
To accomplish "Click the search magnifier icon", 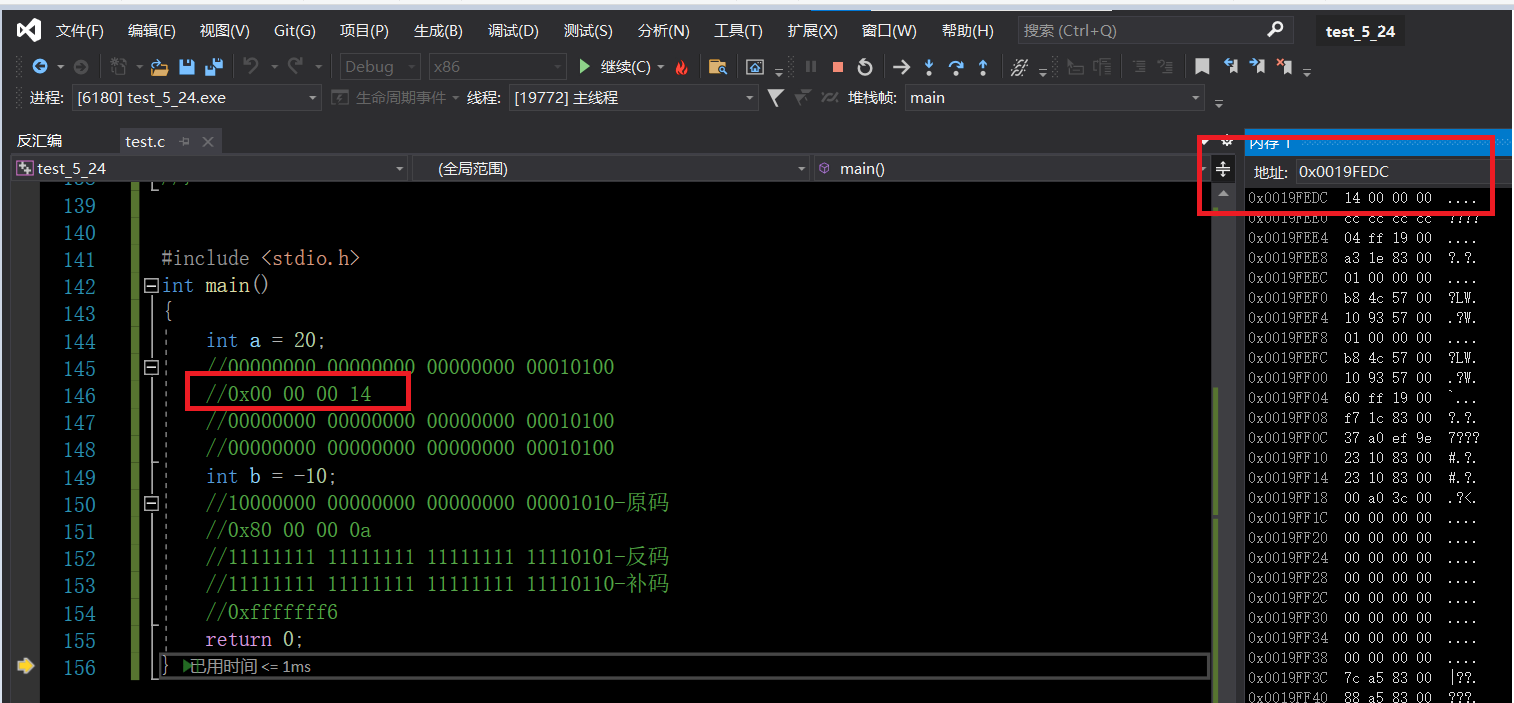I will point(1274,30).
